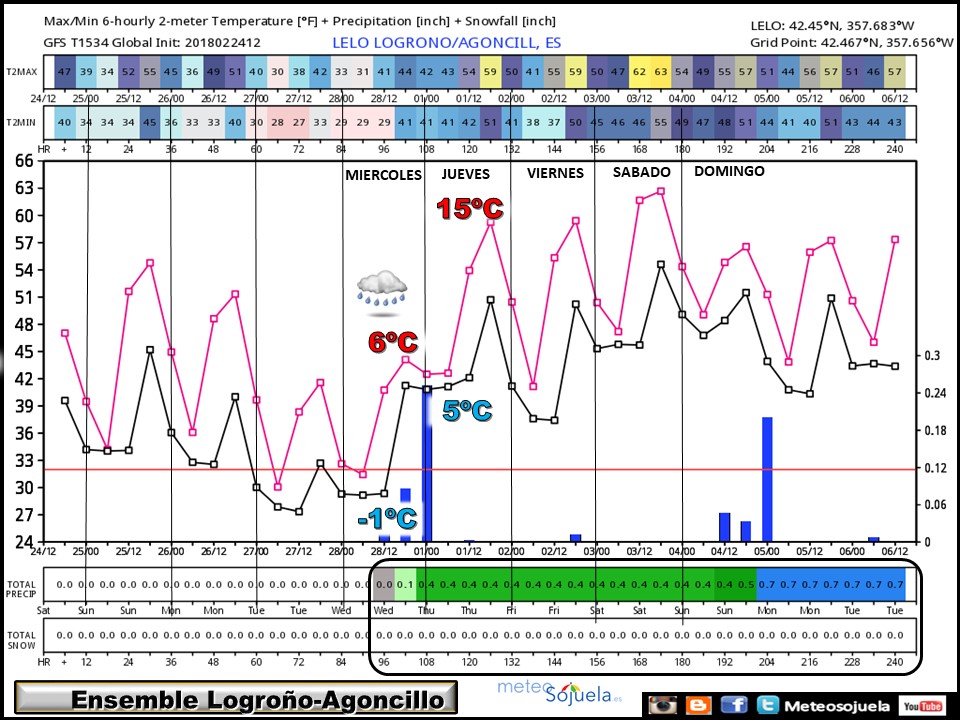Image resolution: width=960 pixels, height=720 pixels.
Task: Click the tall blue precipitation bar at 01/00
Action: [x=427, y=464]
